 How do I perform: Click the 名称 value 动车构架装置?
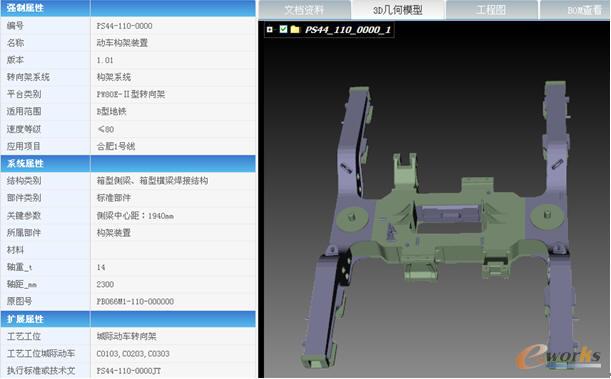click(122, 43)
